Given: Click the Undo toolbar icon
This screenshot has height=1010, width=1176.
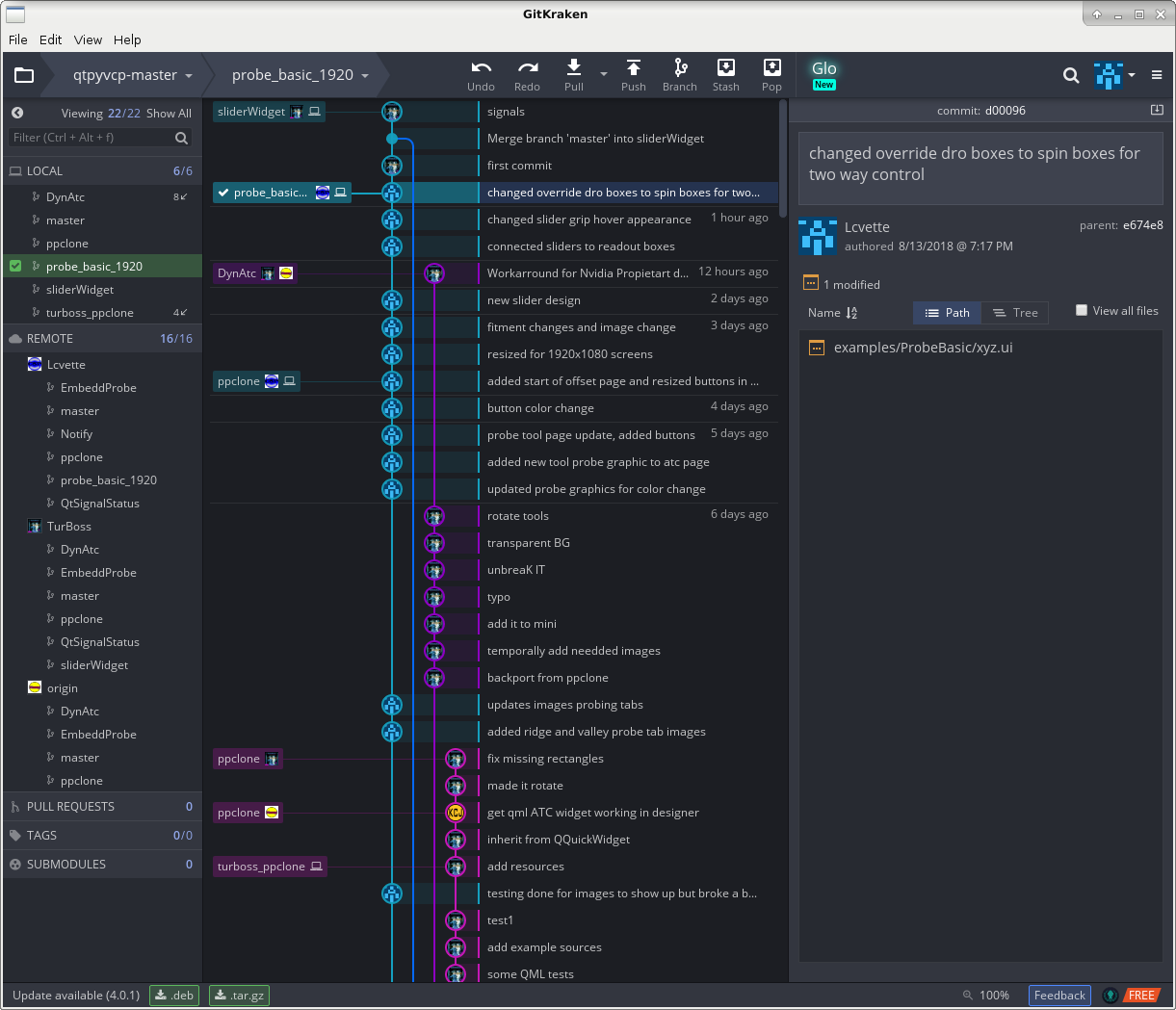Looking at the screenshot, I should point(481,67).
